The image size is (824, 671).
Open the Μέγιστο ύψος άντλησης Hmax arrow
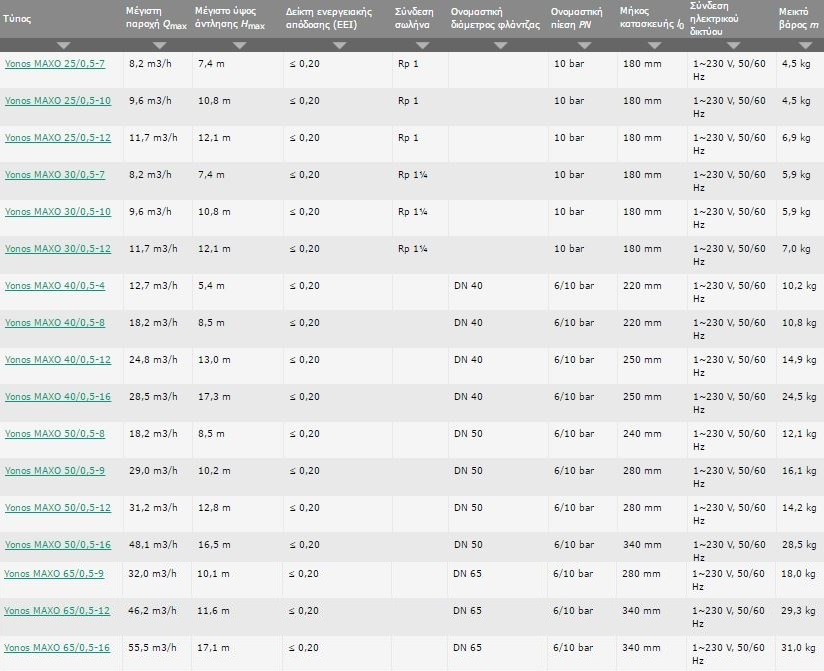(239, 46)
